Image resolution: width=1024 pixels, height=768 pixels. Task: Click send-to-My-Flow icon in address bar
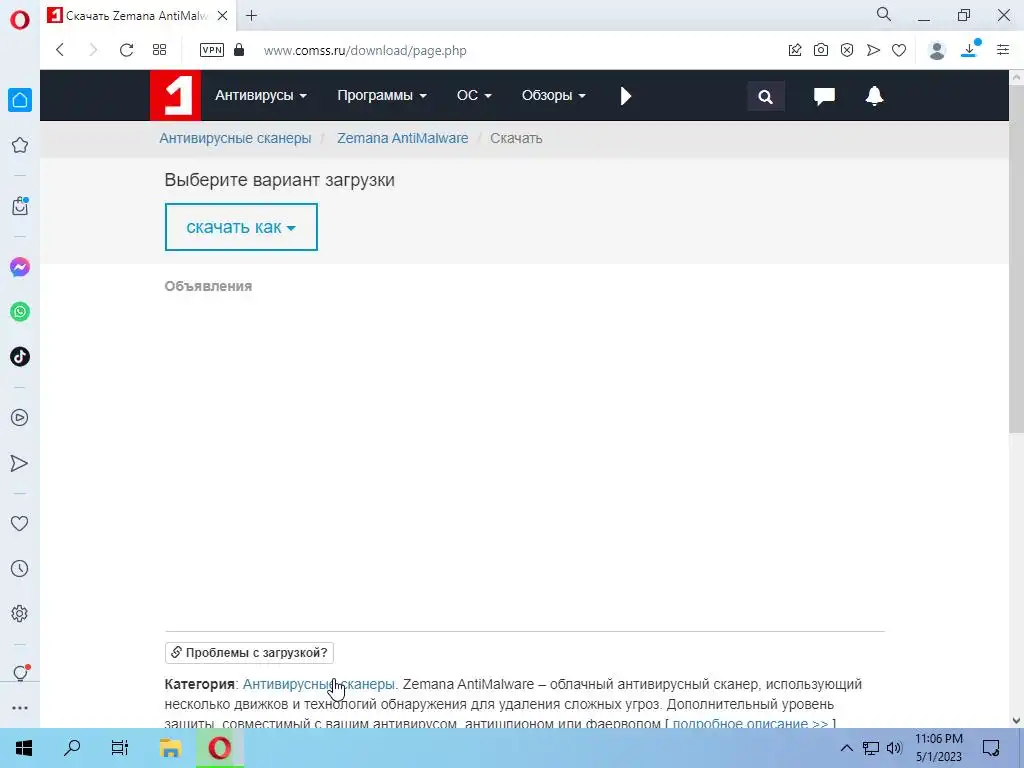(x=873, y=50)
